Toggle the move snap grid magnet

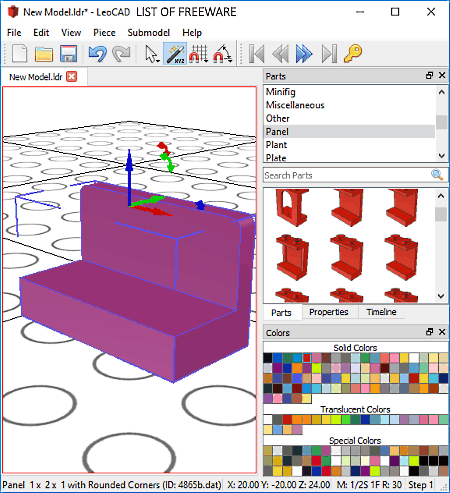pyautogui.click(x=197, y=53)
